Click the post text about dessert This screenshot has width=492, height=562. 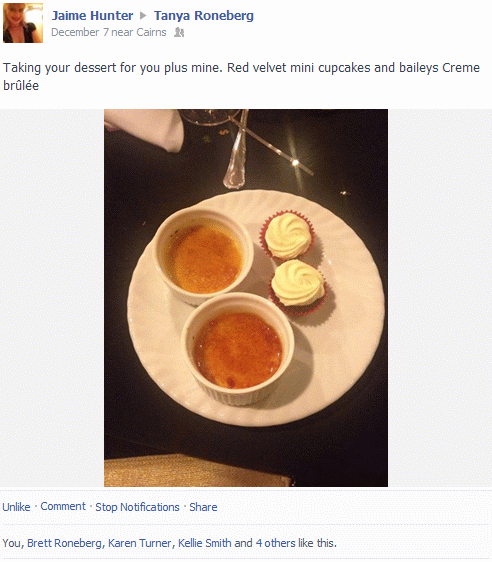241,76
